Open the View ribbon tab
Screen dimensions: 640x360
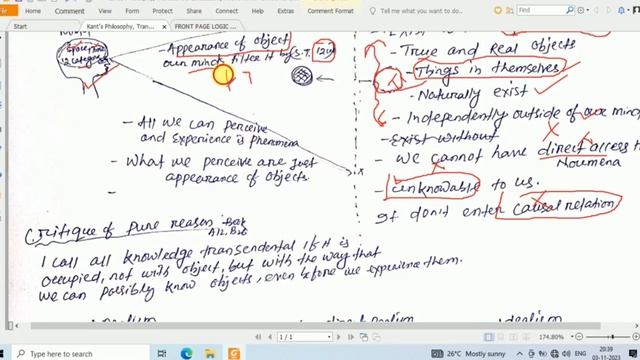click(x=105, y=11)
